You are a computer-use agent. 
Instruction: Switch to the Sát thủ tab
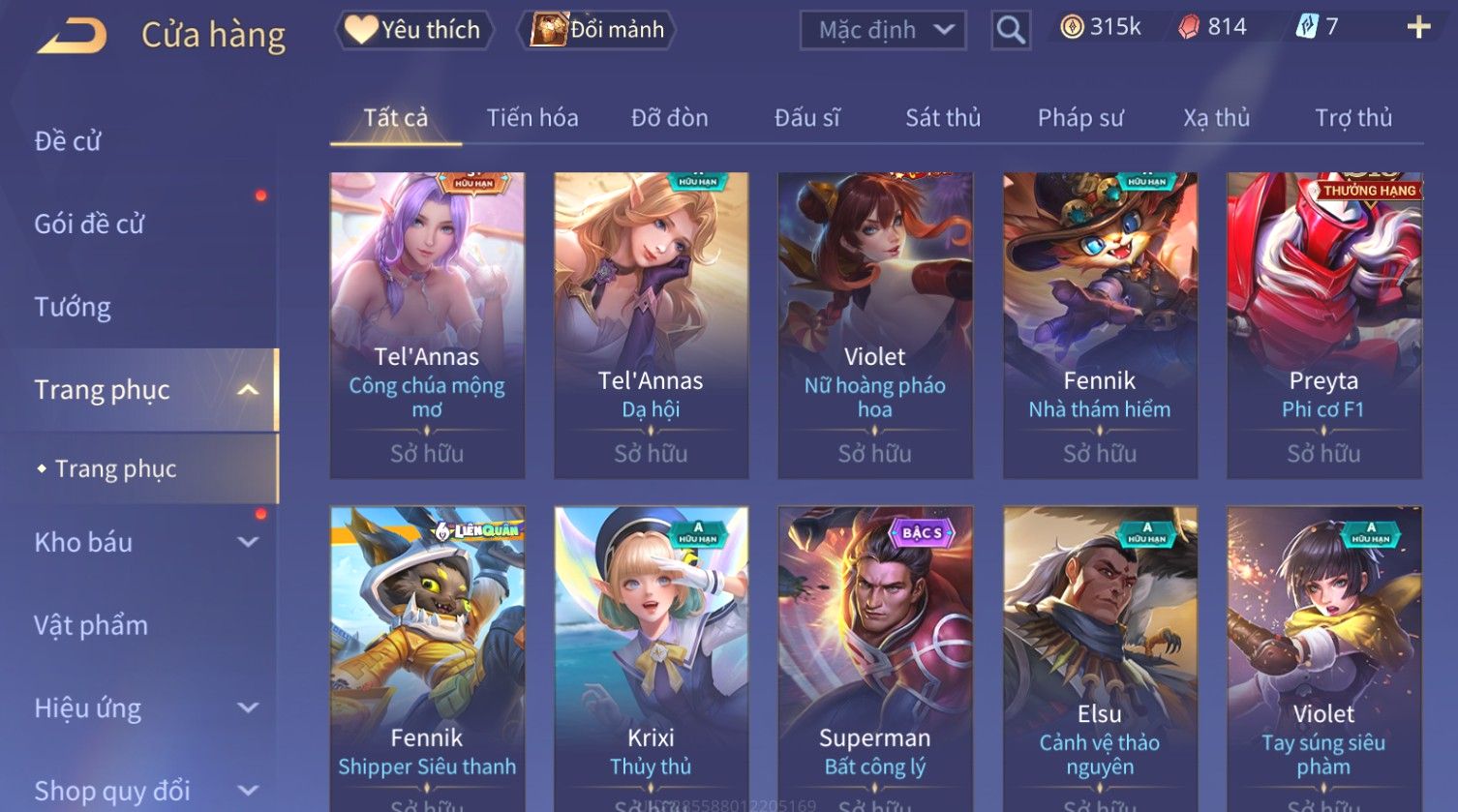943,118
